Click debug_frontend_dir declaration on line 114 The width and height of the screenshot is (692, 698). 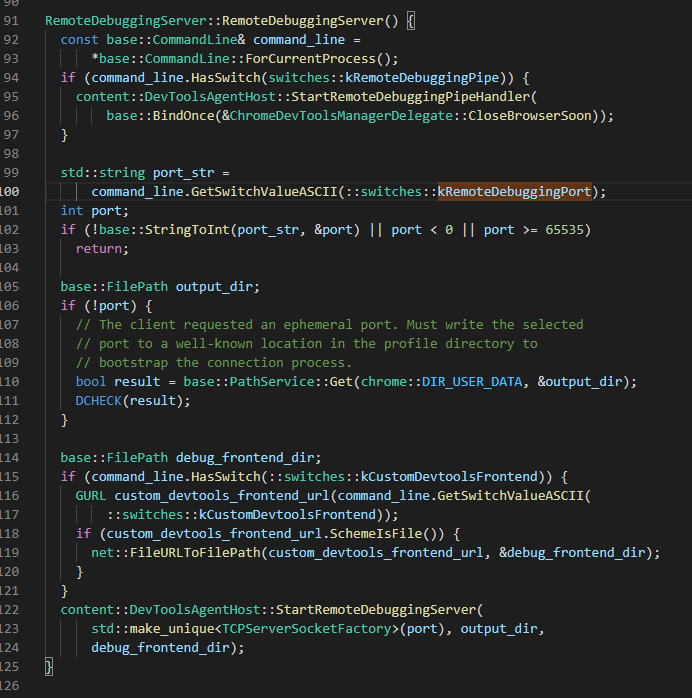click(245, 458)
